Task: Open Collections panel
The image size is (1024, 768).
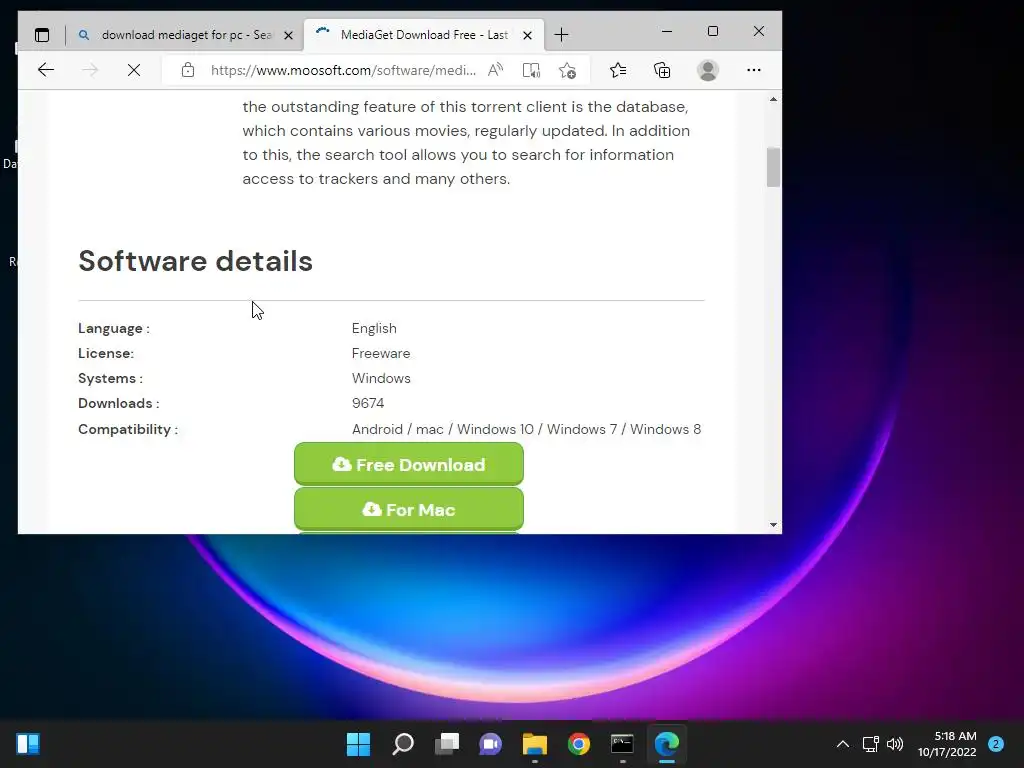Action: point(662,70)
